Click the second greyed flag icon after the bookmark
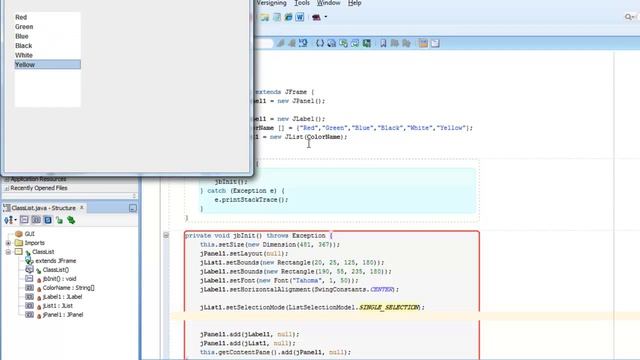The width and height of the screenshot is (640, 360). pyautogui.click(x=407, y=43)
